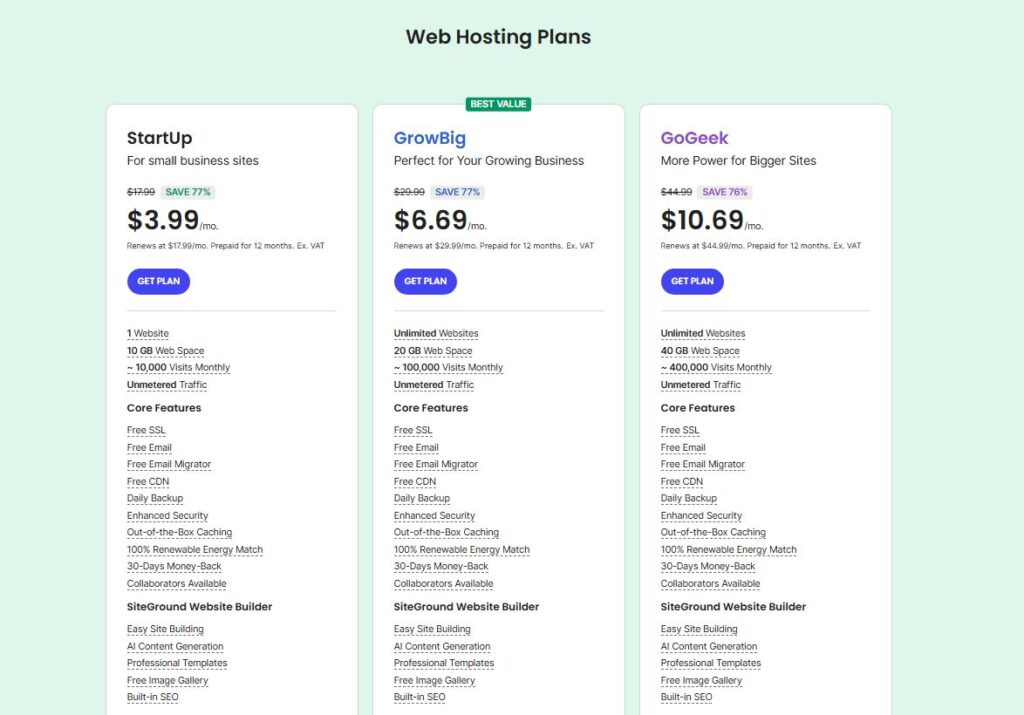Viewport: 1024px width, 715px height.
Task: Open AI Content Generation in StartUp plan
Action: [x=175, y=646]
